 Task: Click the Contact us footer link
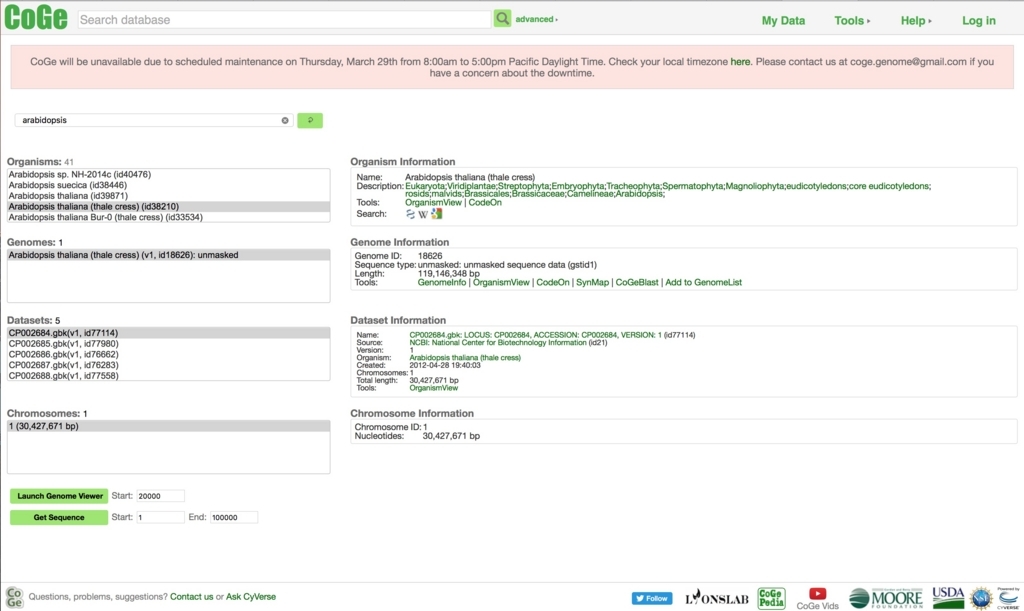click(191, 597)
